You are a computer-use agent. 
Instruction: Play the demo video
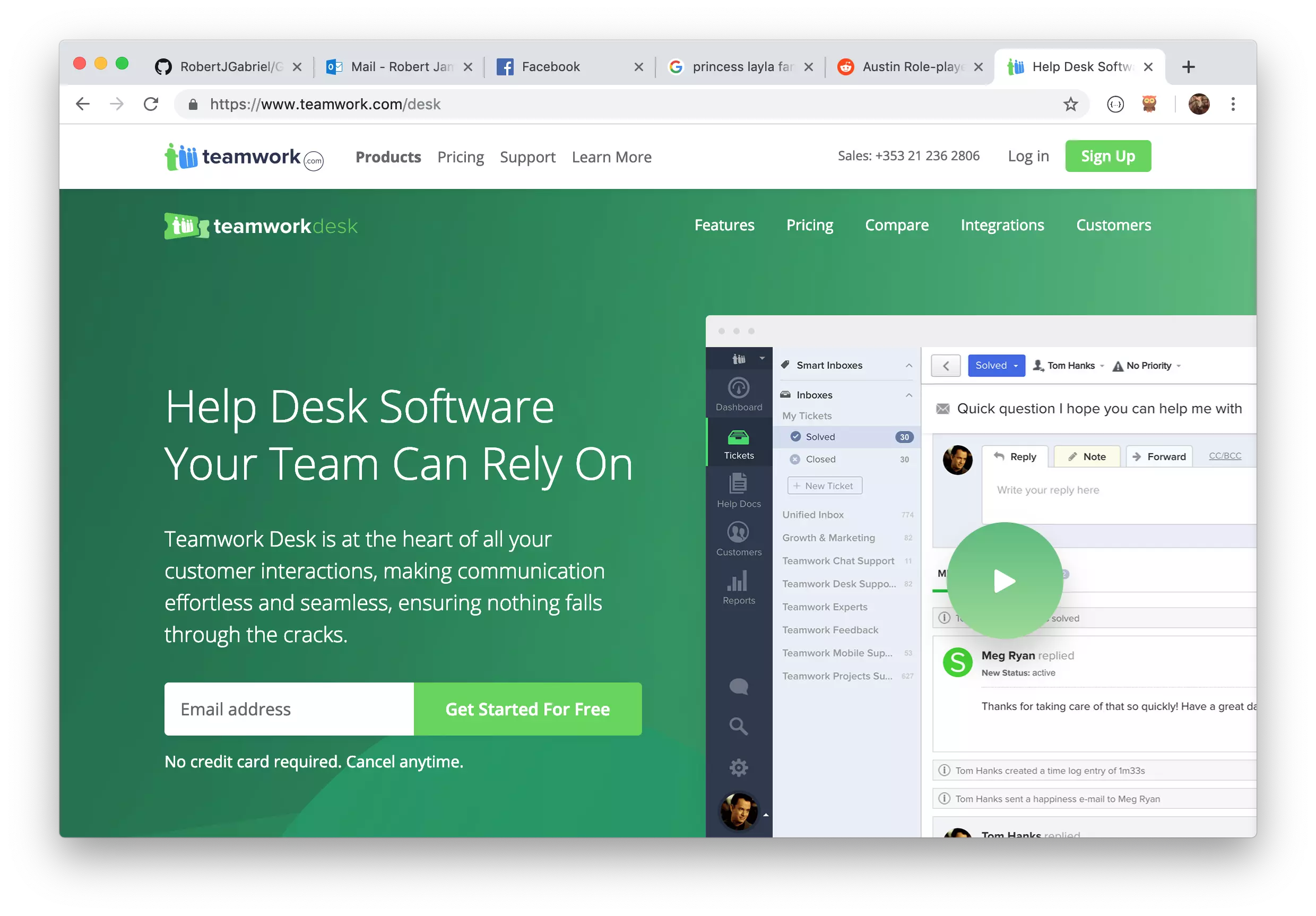(1004, 581)
